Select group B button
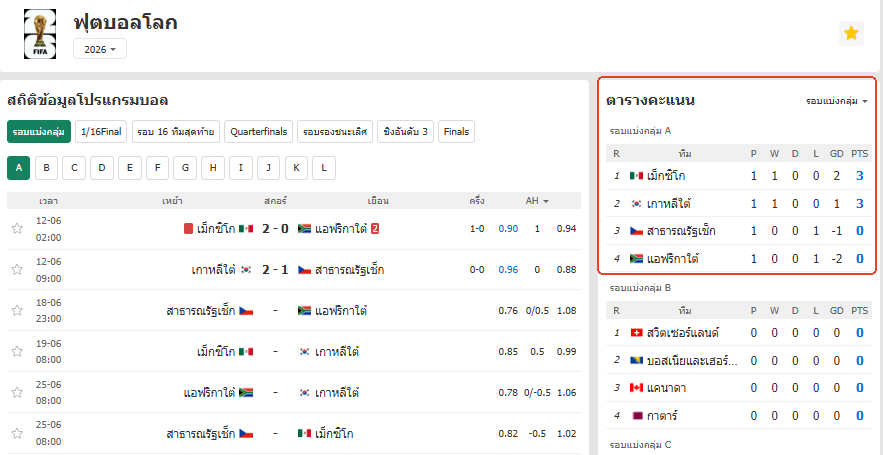The height and width of the screenshot is (455, 883). point(46,168)
